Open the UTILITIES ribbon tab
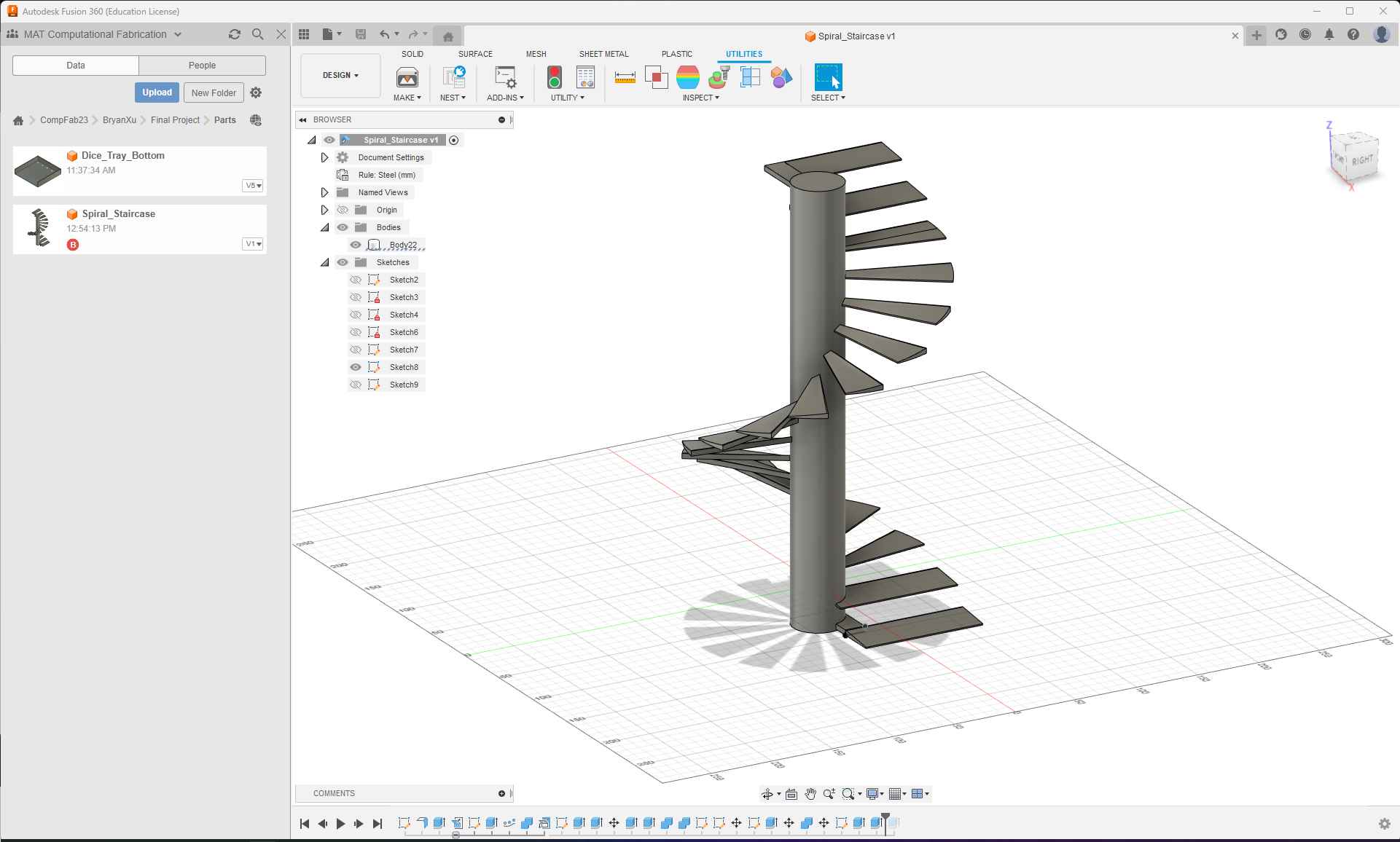1400x842 pixels. point(743,54)
